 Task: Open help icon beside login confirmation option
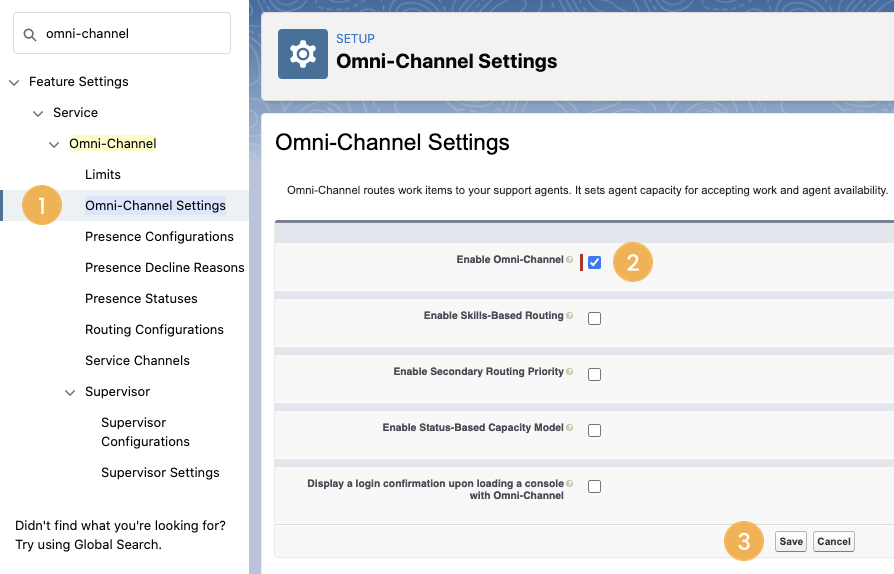point(569,484)
